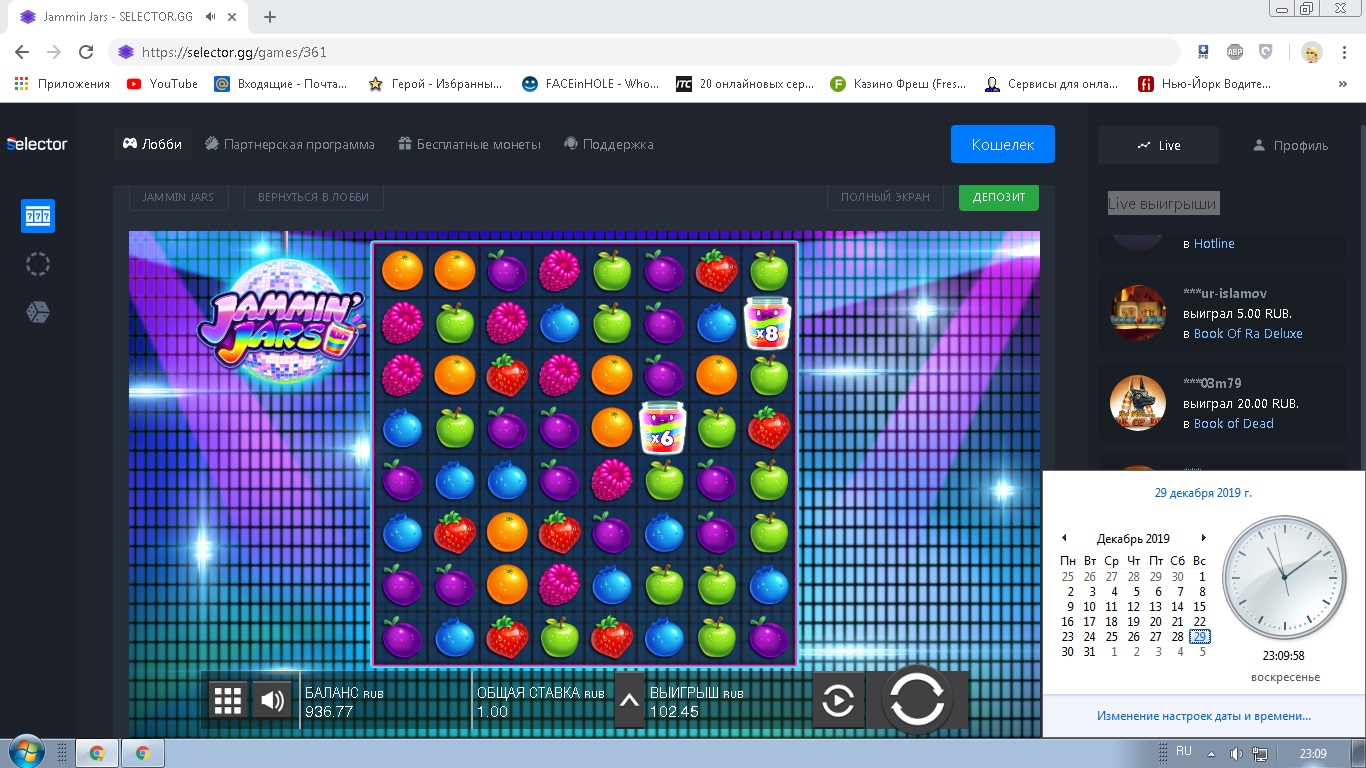The height and width of the screenshot is (768, 1366).
Task: Open Партнерская программа page
Action: tap(290, 144)
